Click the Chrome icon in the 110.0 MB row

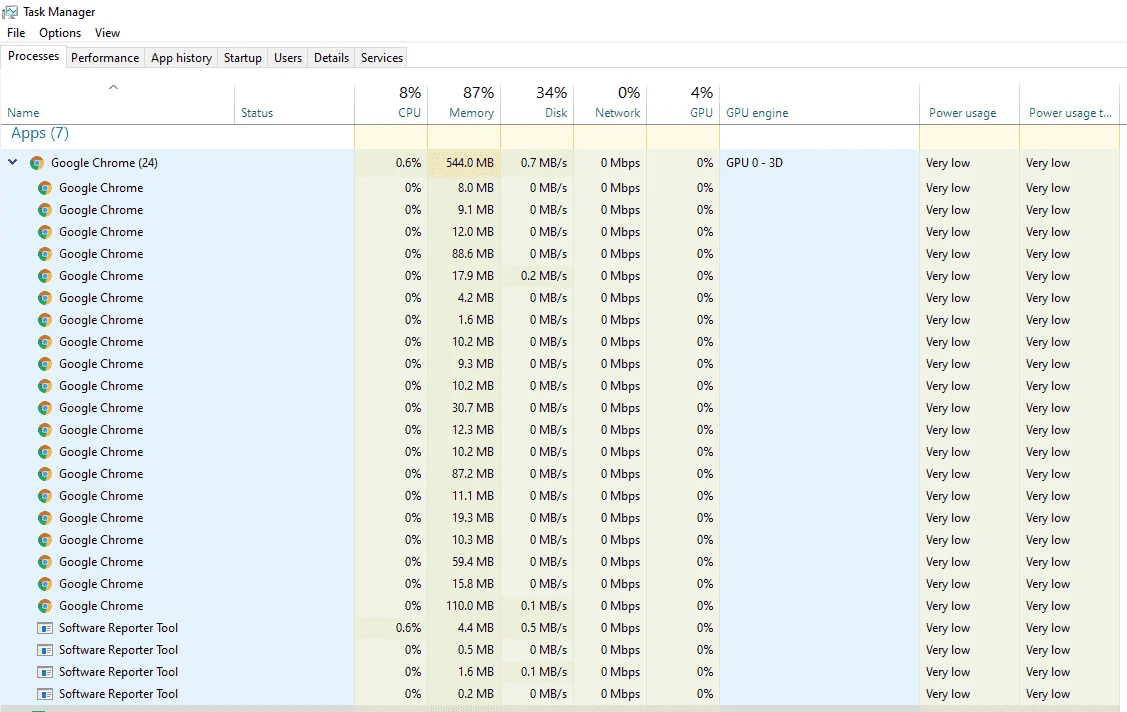click(45, 606)
